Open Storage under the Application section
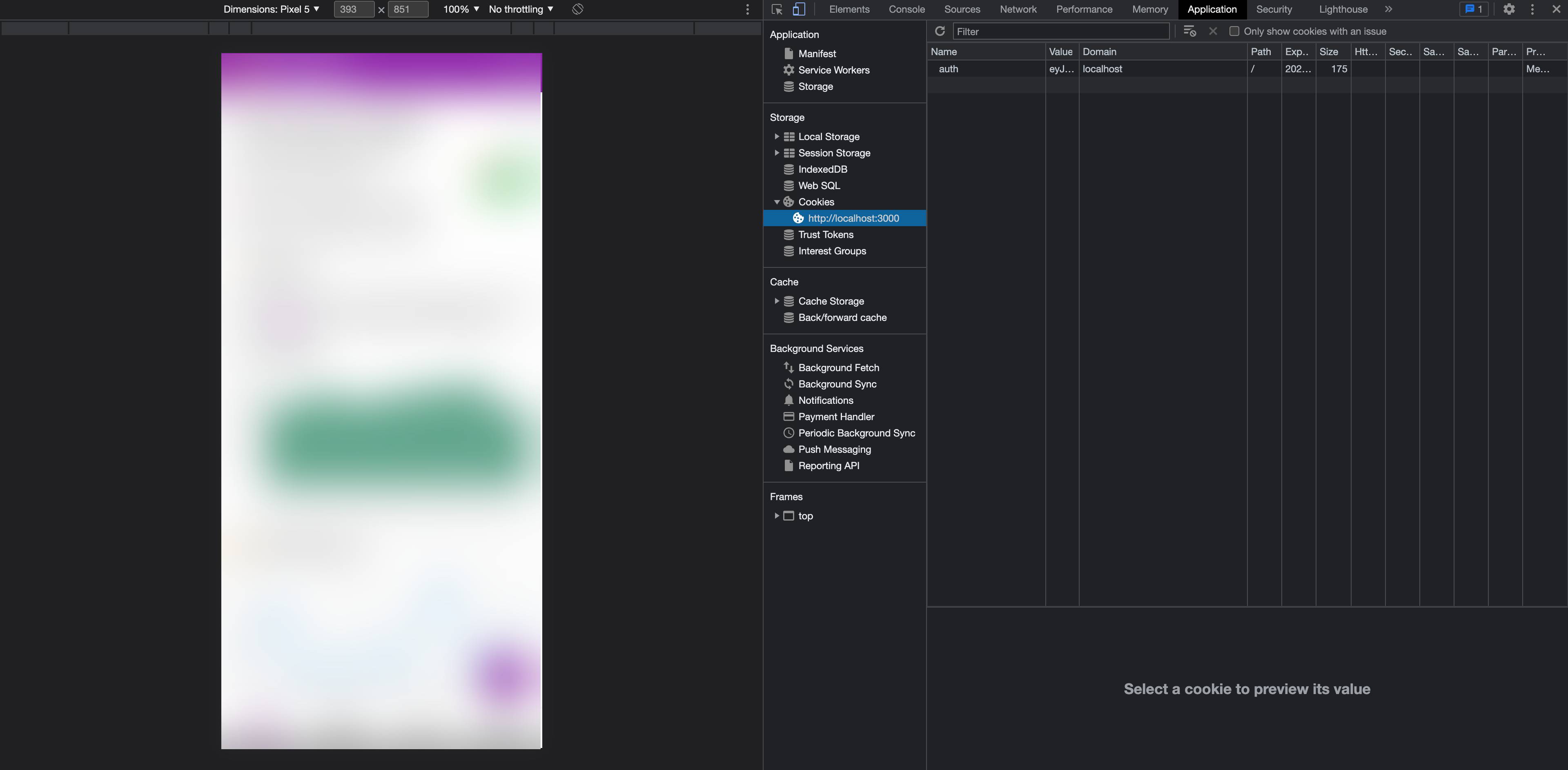This screenshot has width=1568, height=770. 815,87
